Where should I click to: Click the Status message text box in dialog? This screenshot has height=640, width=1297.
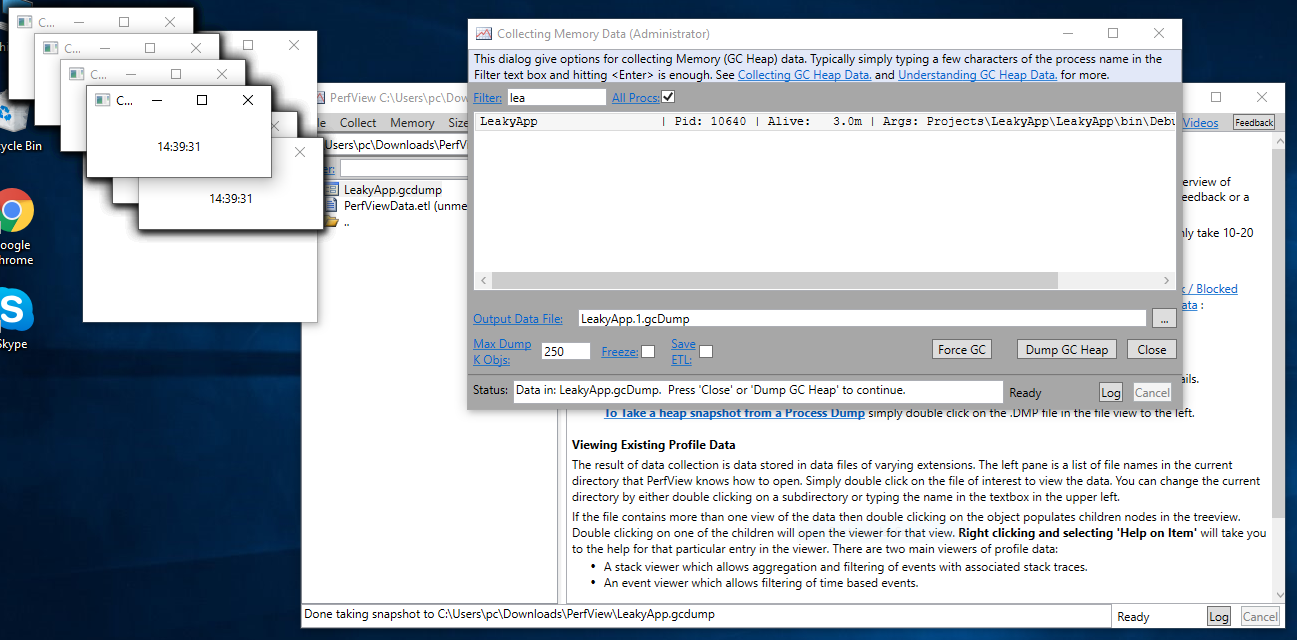coord(757,391)
